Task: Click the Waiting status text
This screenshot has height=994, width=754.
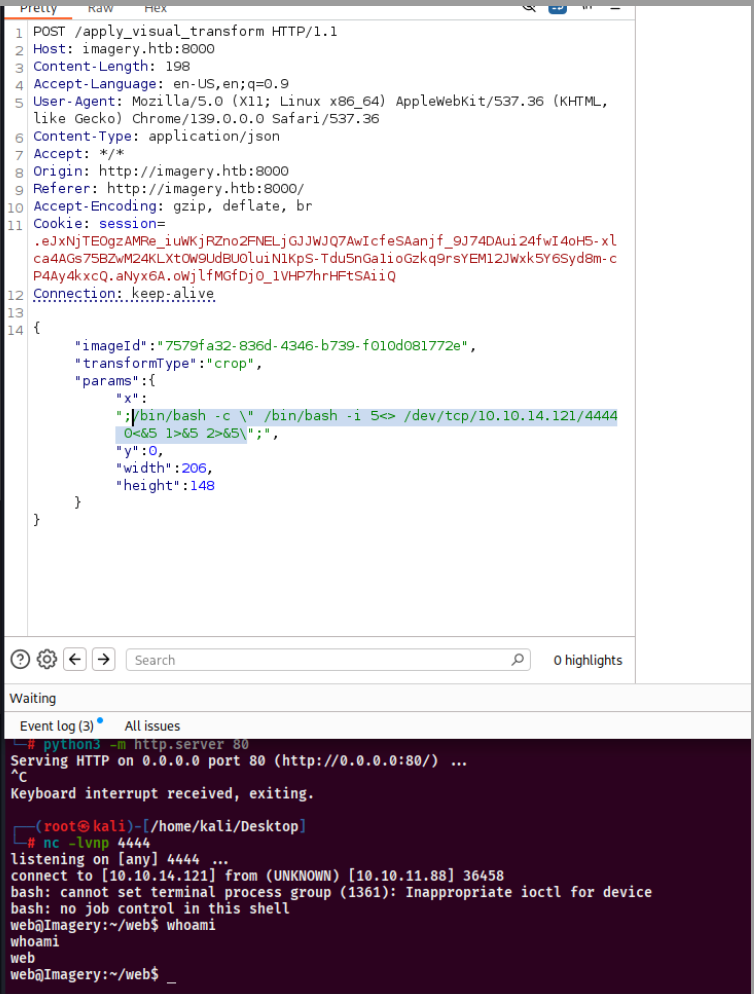Action: point(33,698)
